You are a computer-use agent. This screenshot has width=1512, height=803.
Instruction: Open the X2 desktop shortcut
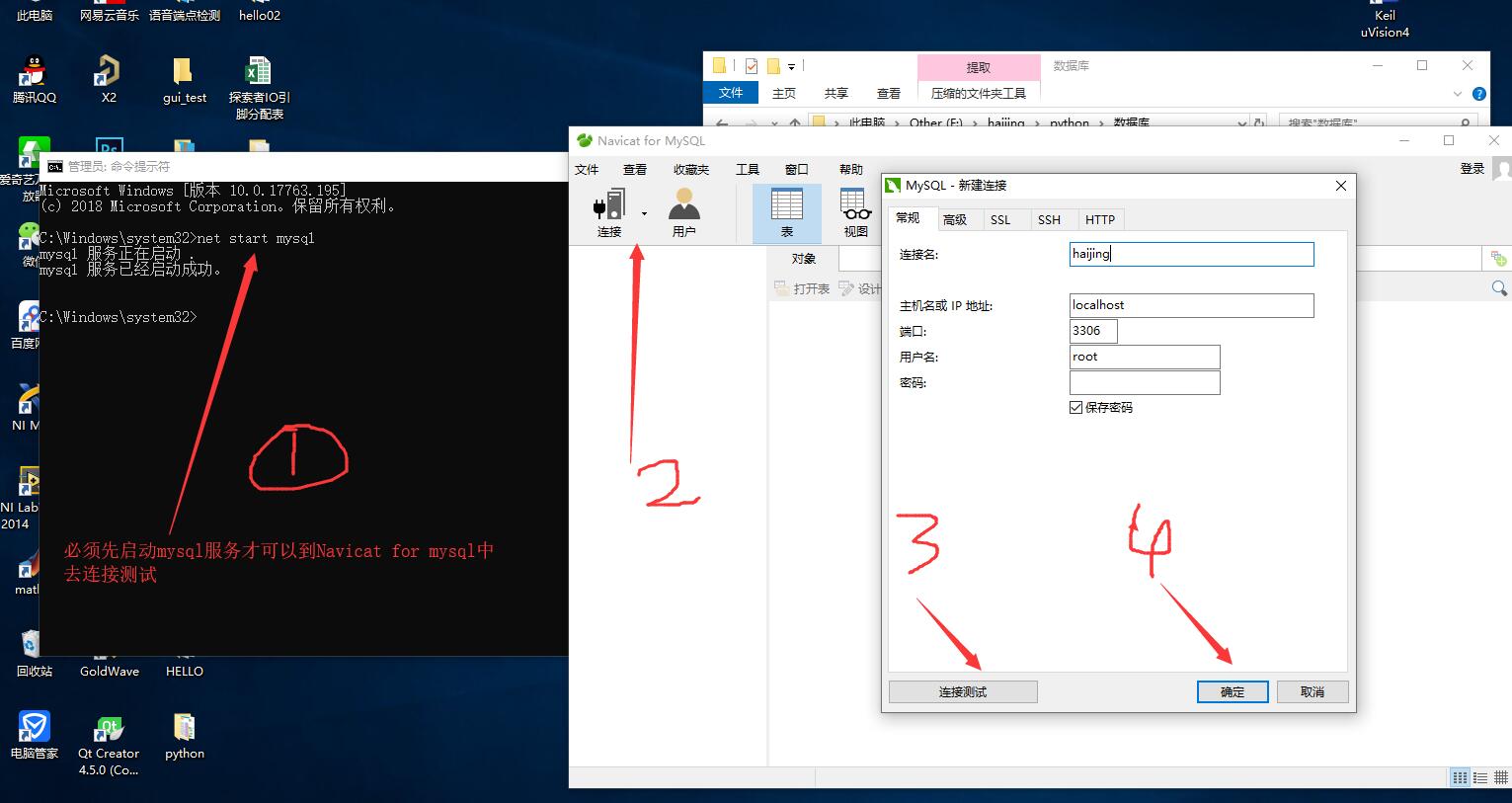click(x=109, y=79)
